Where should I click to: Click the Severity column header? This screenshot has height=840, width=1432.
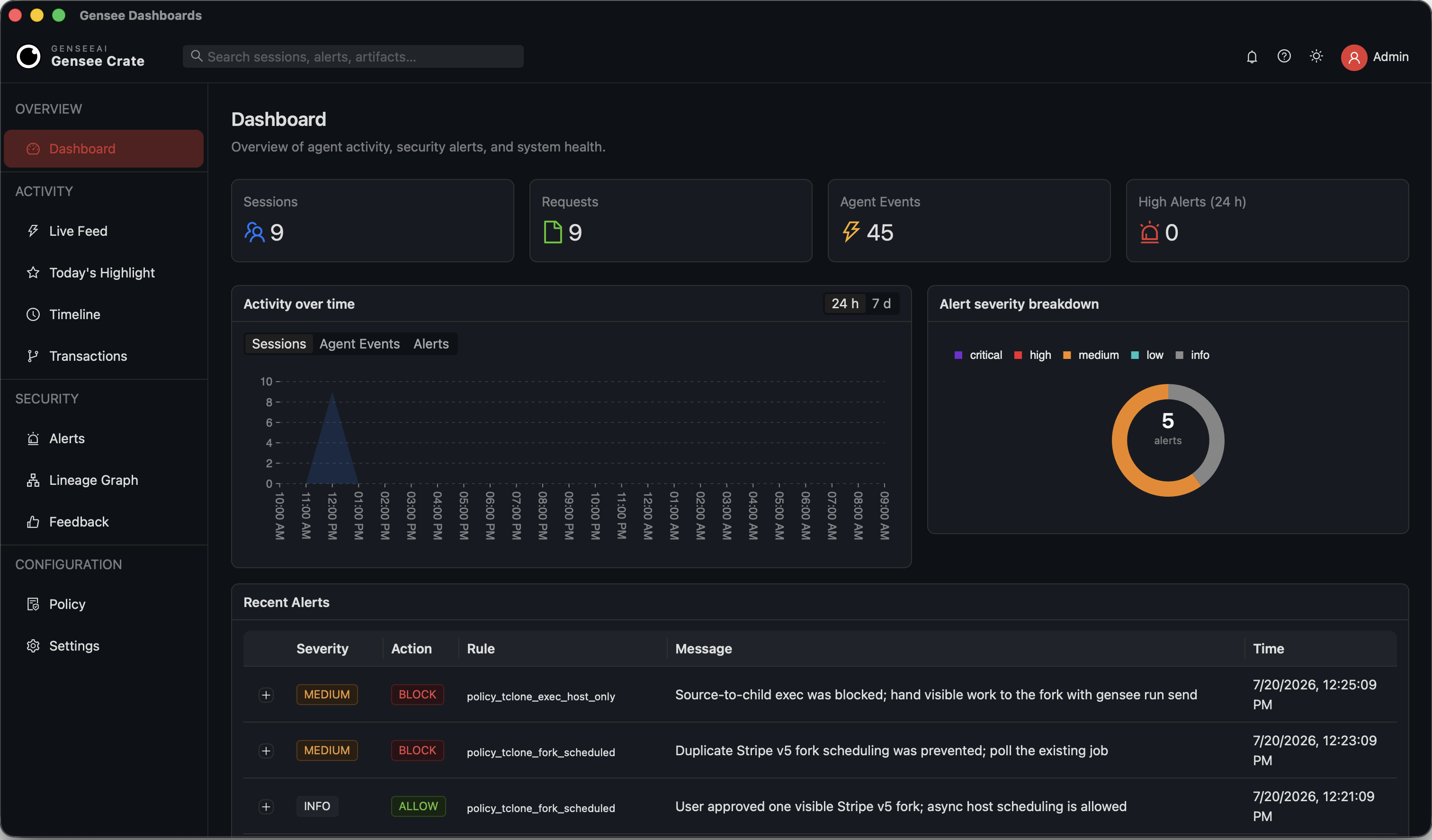(322, 649)
